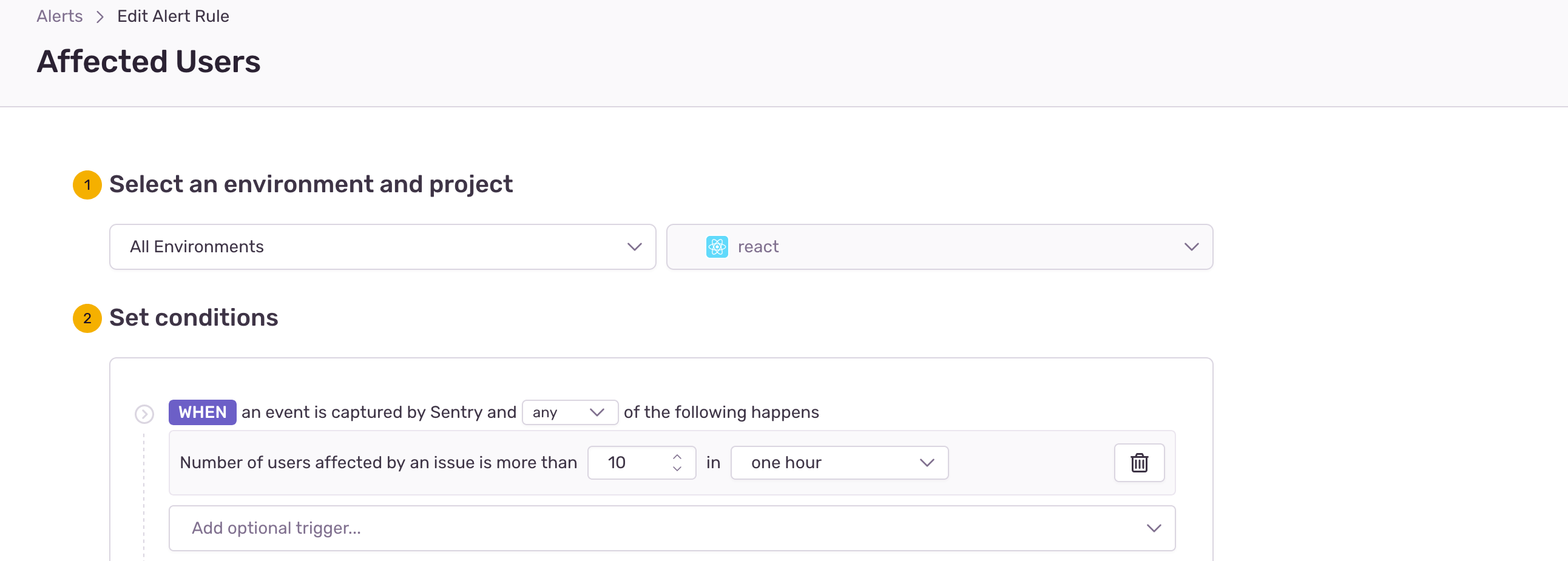Click the chevron on the one hour selector
The image size is (1568, 561).
[927, 462]
